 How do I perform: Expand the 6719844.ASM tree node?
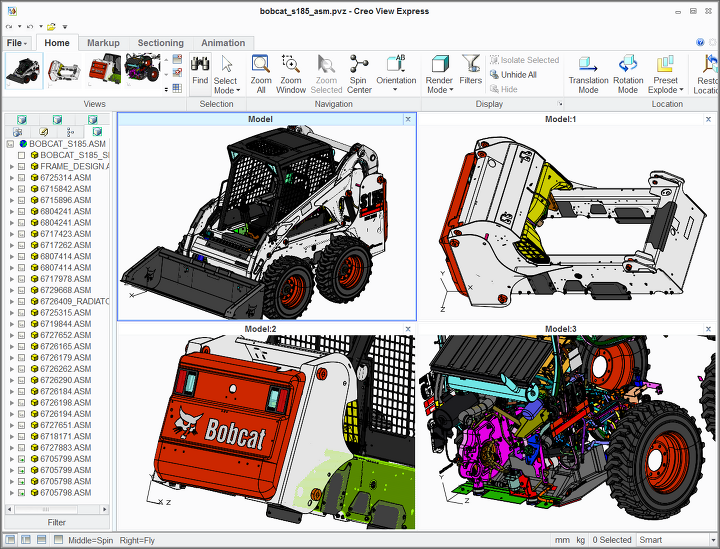click(x=12, y=324)
